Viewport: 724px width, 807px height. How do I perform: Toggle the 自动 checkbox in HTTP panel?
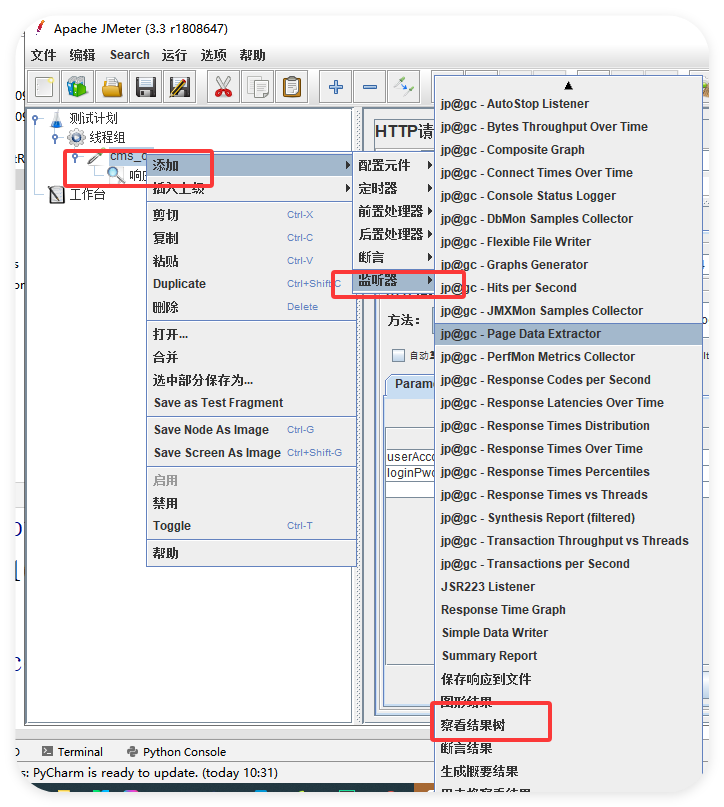(x=398, y=355)
